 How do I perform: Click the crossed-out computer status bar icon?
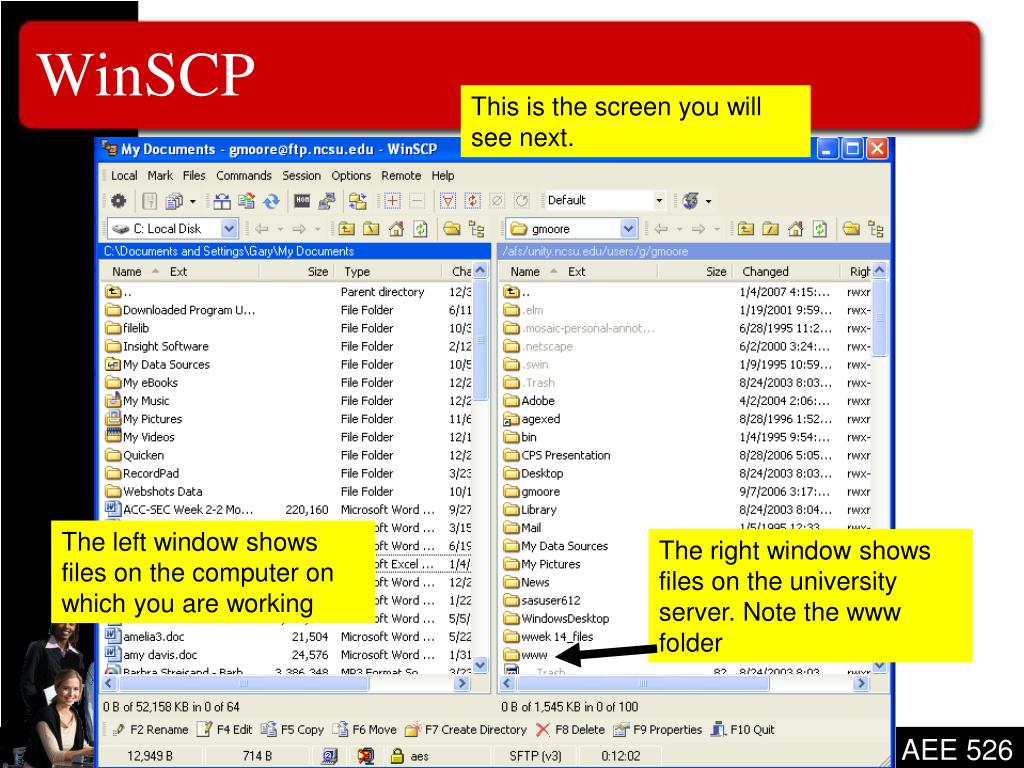(x=366, y=756)
